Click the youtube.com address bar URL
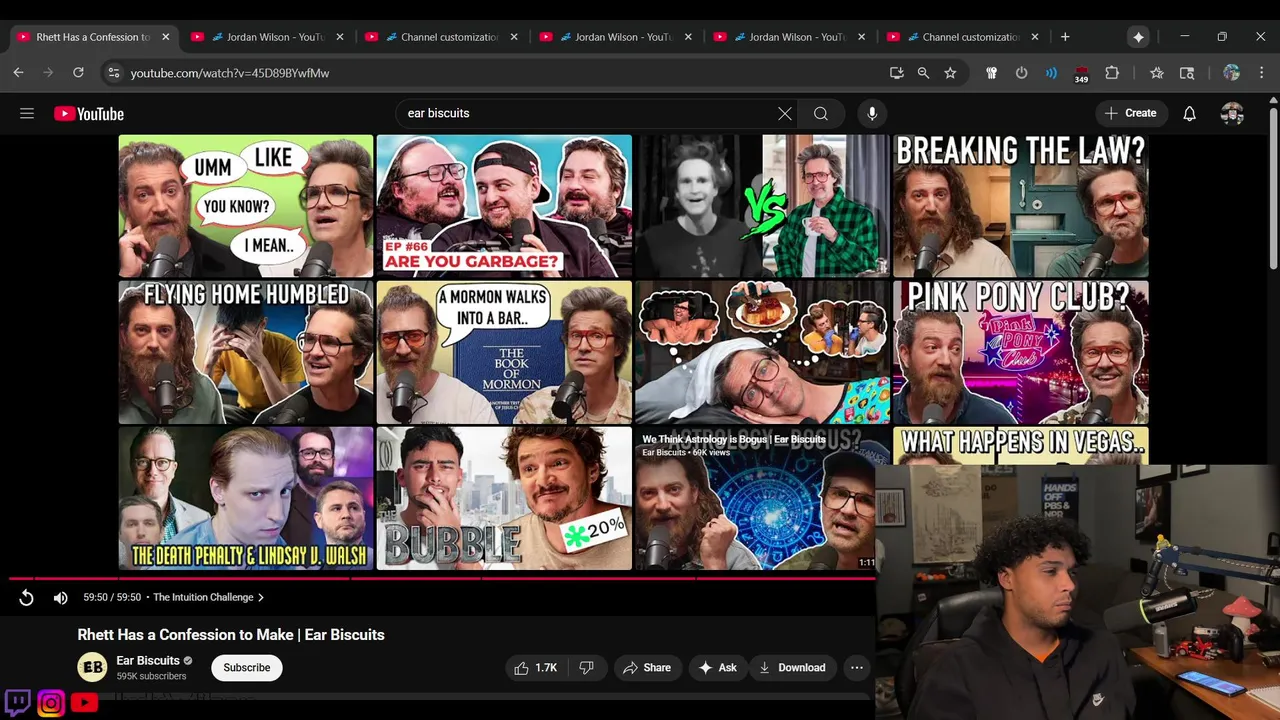 (x=229, y=73)
